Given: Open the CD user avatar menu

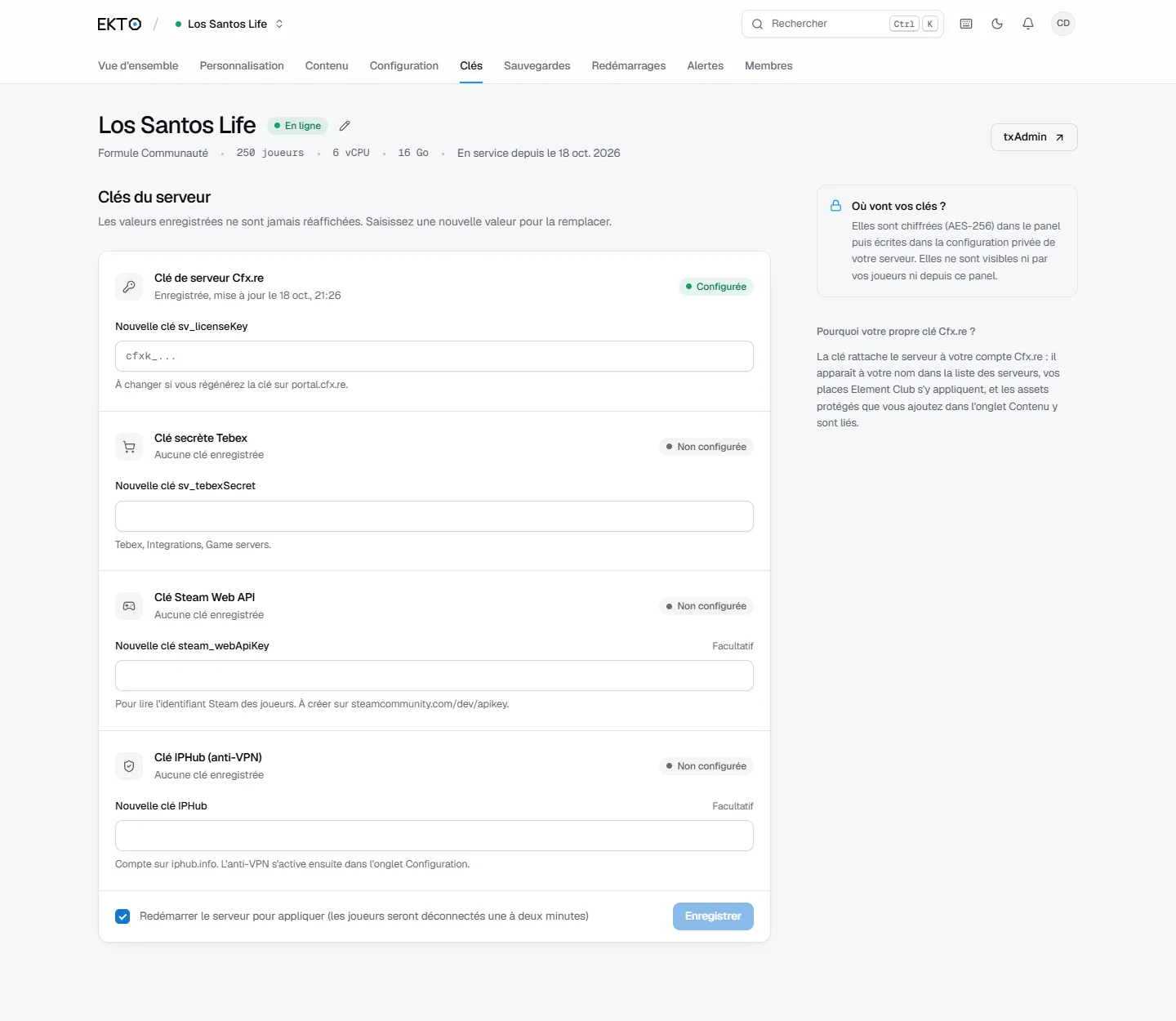Looking at the screenshot, I should [1063, 24].
